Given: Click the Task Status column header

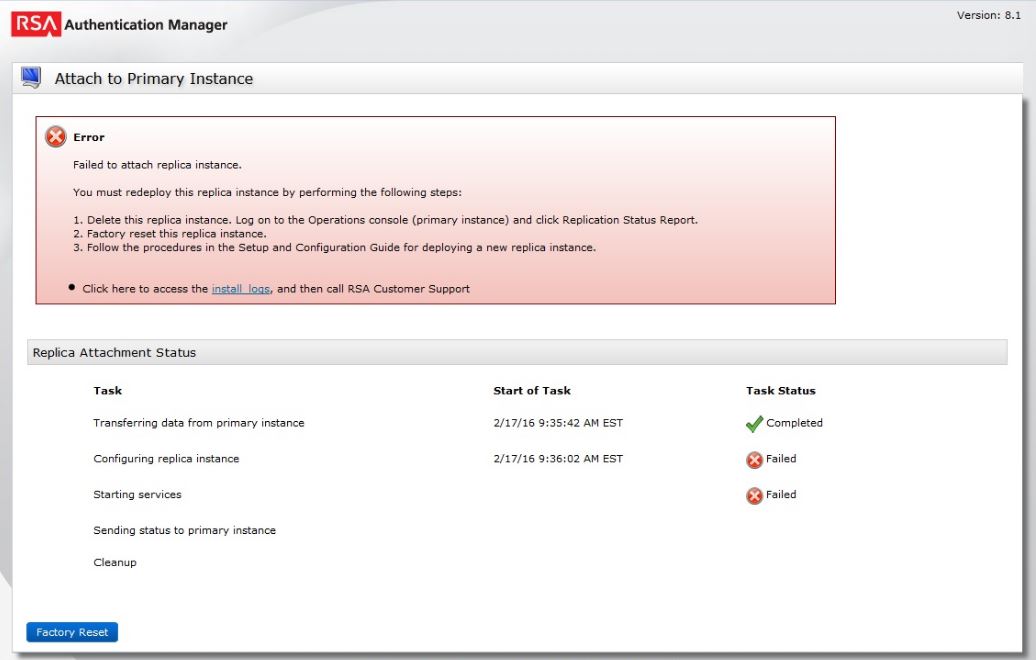Looking at the screenshot, I should 781,391.
